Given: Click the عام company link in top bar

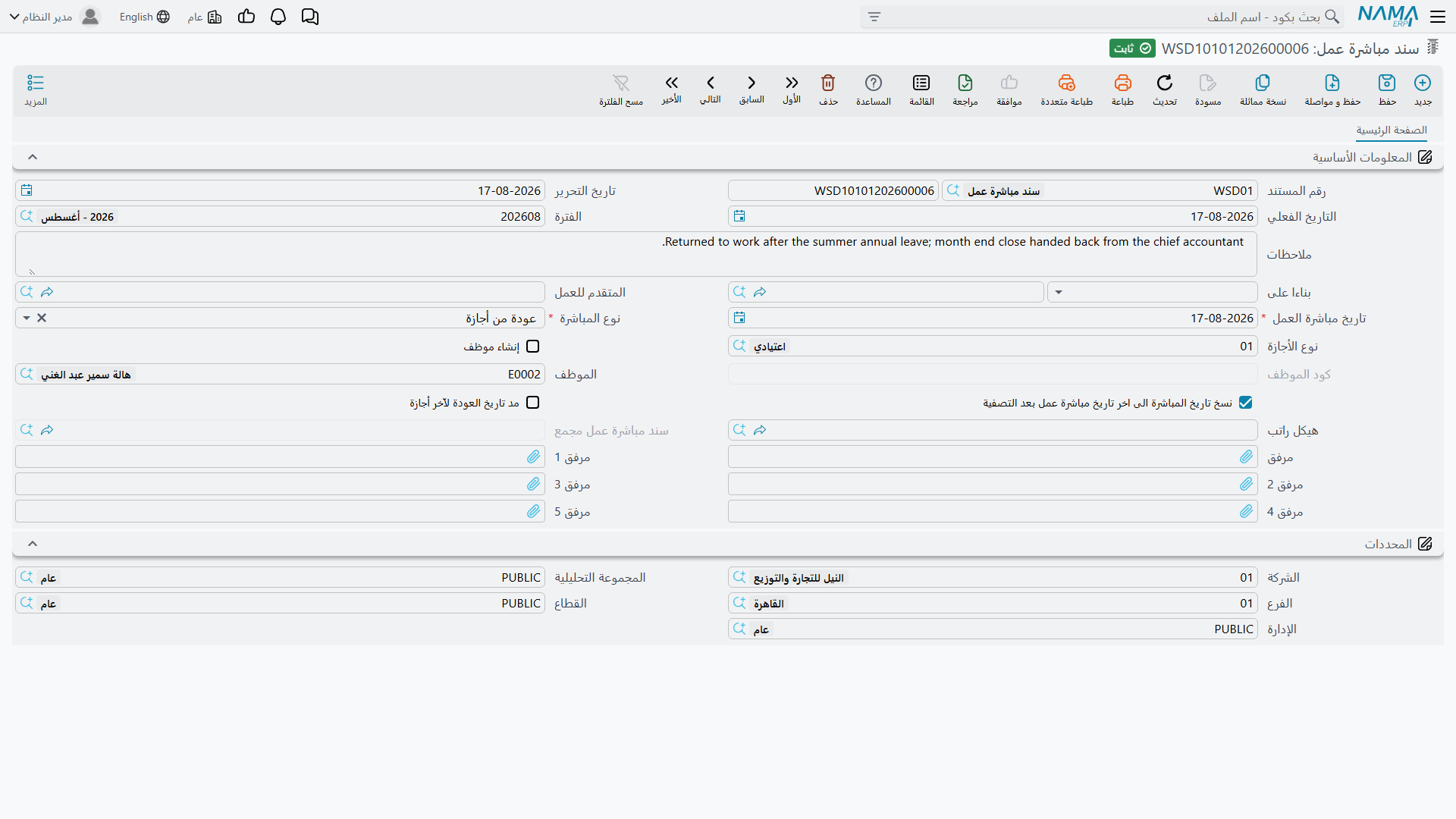Looking at the screenshot, I should click(x=205, y=17).
